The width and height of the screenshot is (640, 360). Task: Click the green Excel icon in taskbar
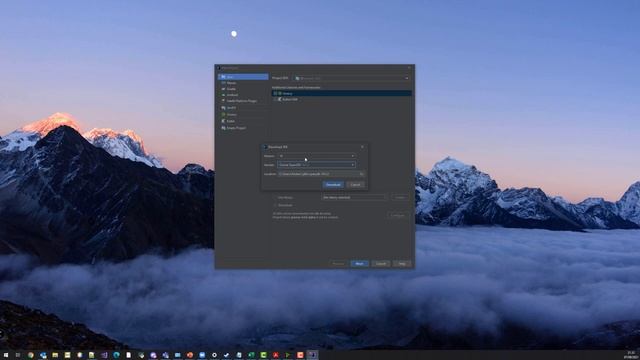251,355
